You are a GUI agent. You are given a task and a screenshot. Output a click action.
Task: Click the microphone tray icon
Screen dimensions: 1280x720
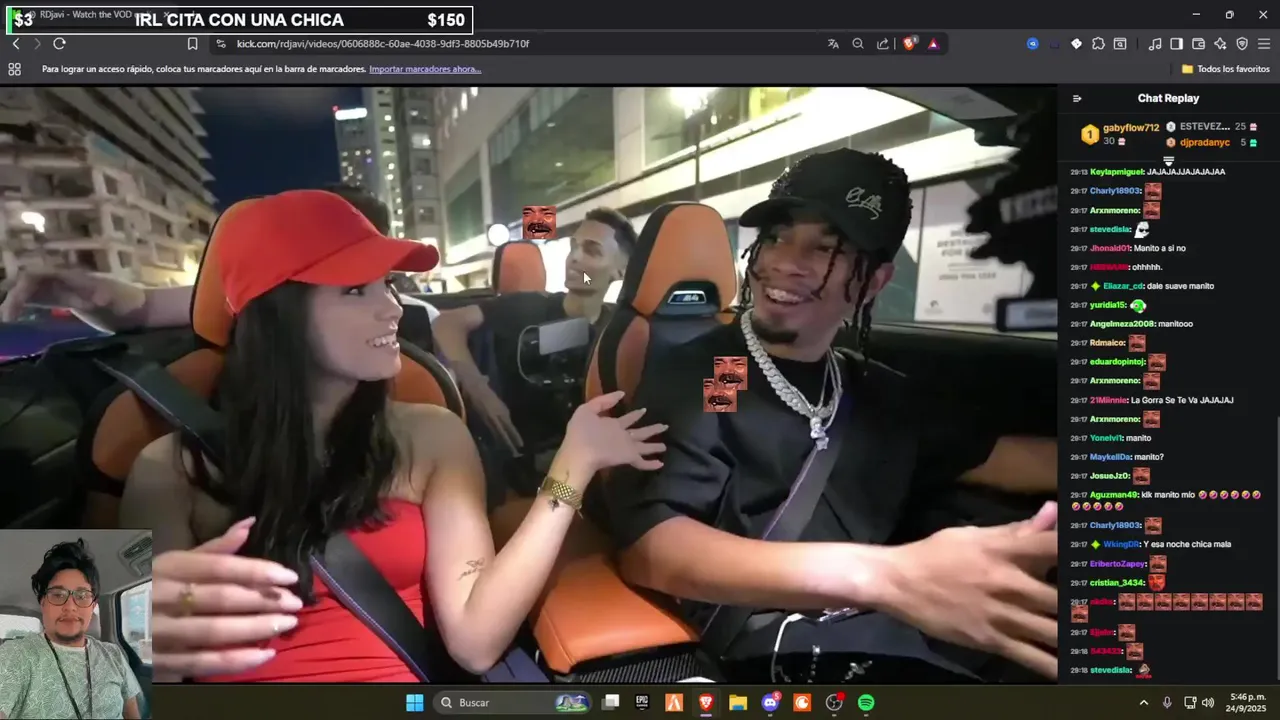pos(1167,703)
